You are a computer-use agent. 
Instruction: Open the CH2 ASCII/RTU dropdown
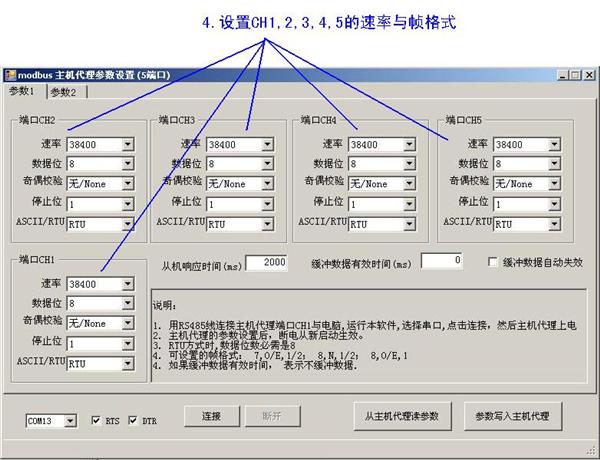pos(100,224)
